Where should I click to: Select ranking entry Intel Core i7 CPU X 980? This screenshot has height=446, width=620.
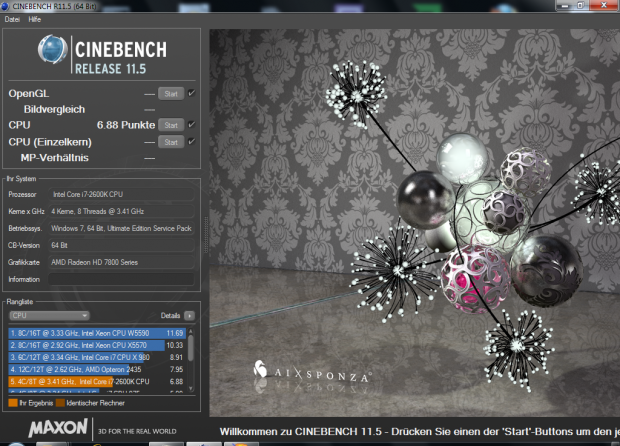pyautogui.click(x=97, y=357)
